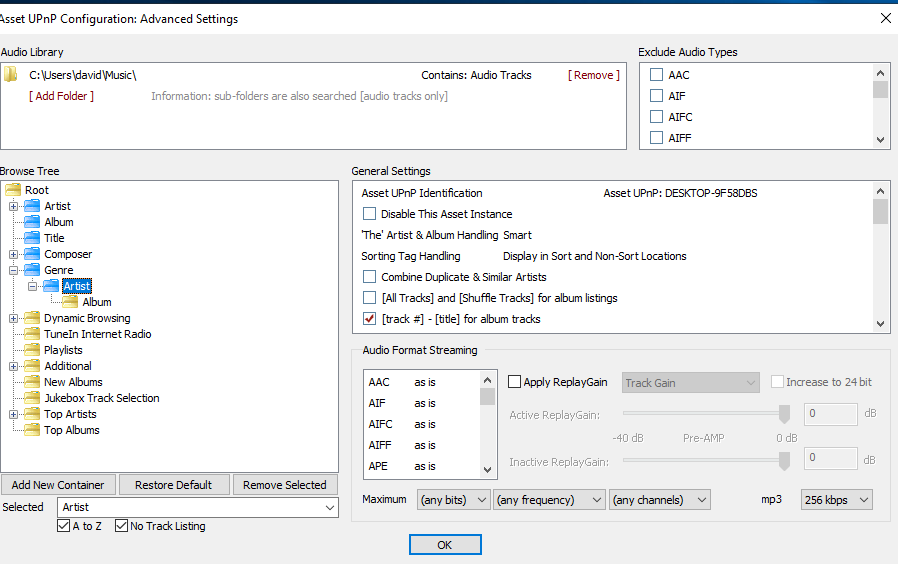This screenshot has height=564, width=898.
Task: Click the Music folder icon in Audio Library
Action: coord(11,75)
